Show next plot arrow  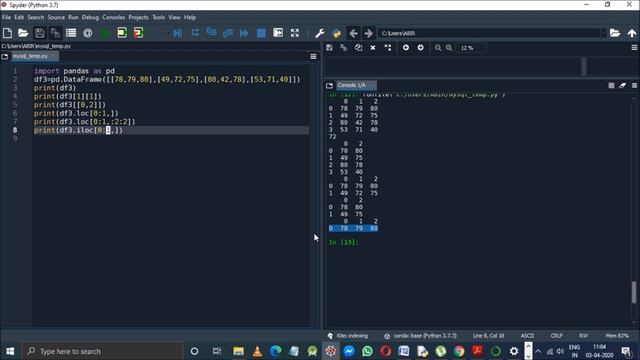[420, 48]
